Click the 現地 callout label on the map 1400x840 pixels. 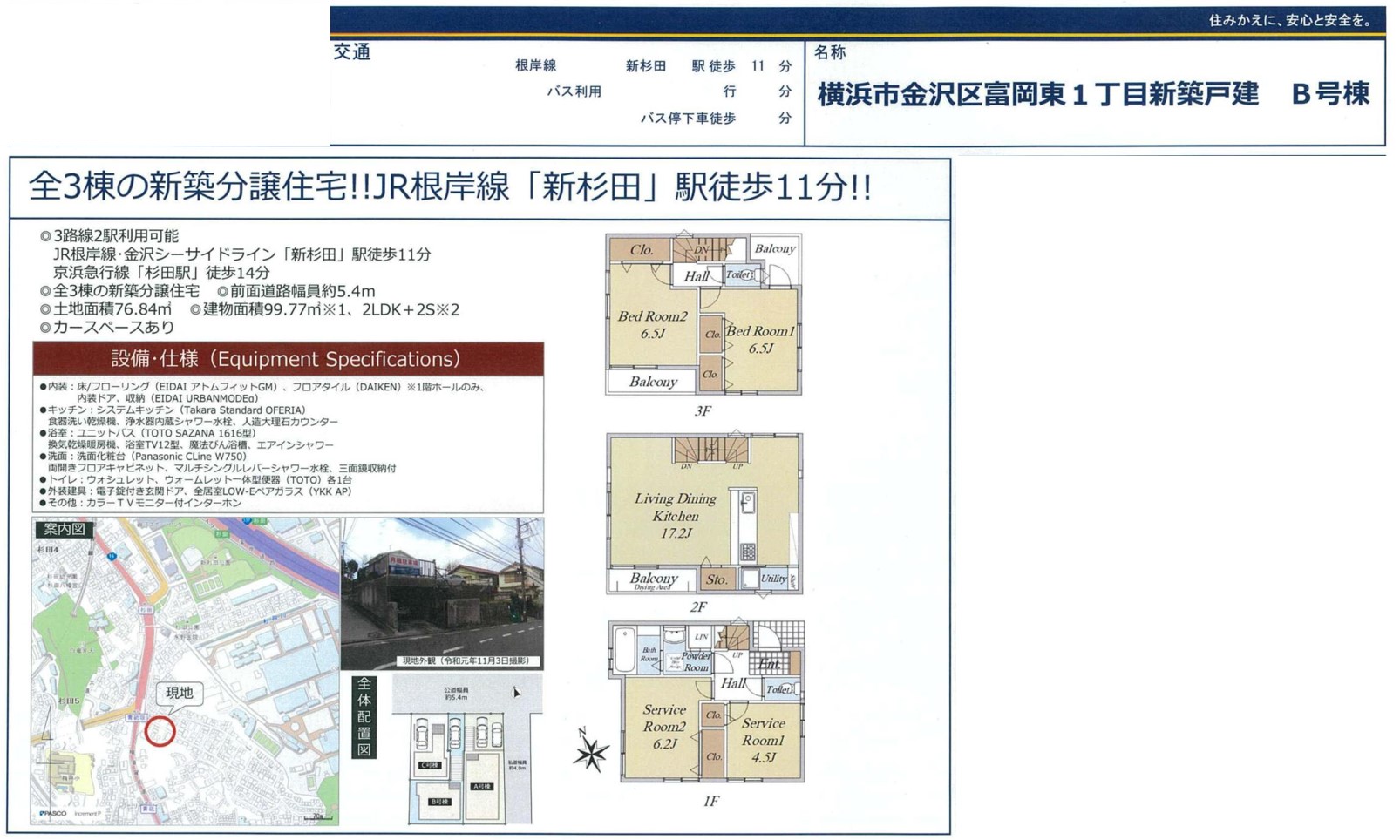180,693
